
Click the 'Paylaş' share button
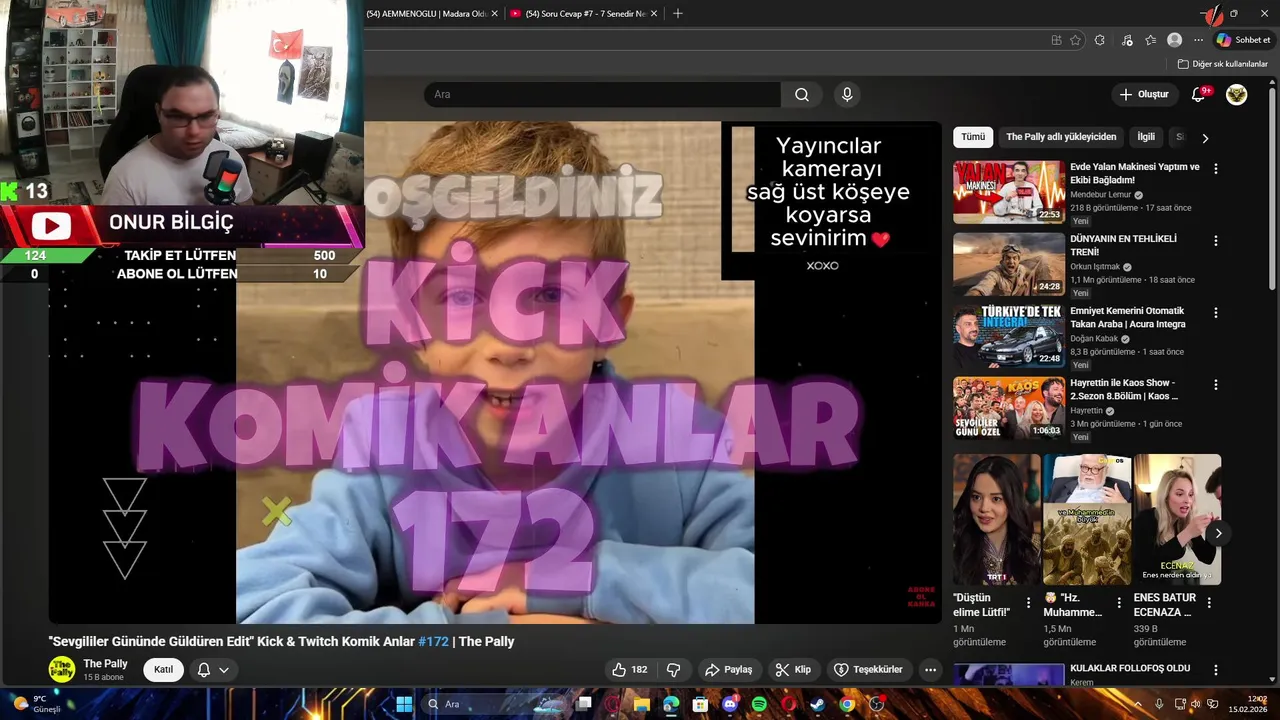click(728, 669)
